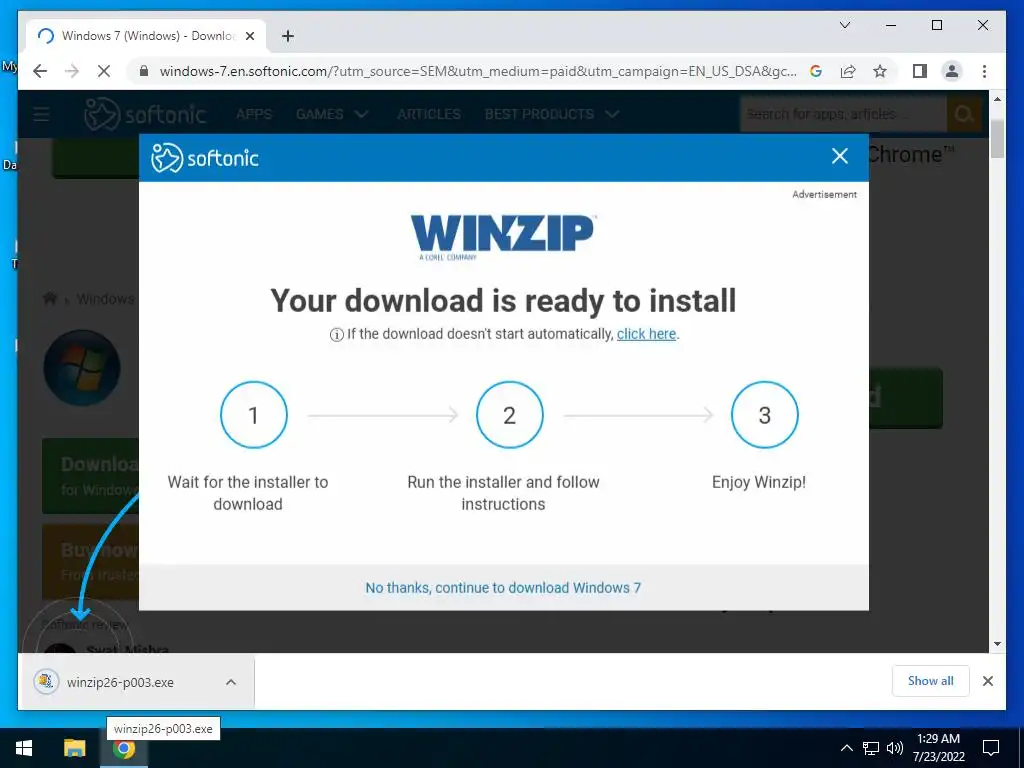Click 'No thanks, continue to download Windows 7'
Viewport: 1024px width, 768px height.
point(503,588)
